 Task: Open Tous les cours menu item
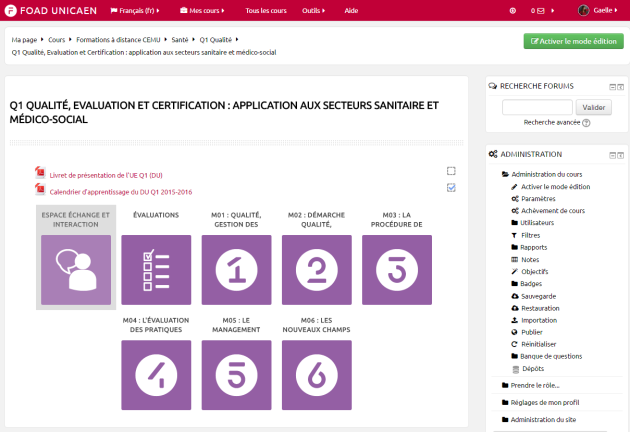[x=265, y=10]
